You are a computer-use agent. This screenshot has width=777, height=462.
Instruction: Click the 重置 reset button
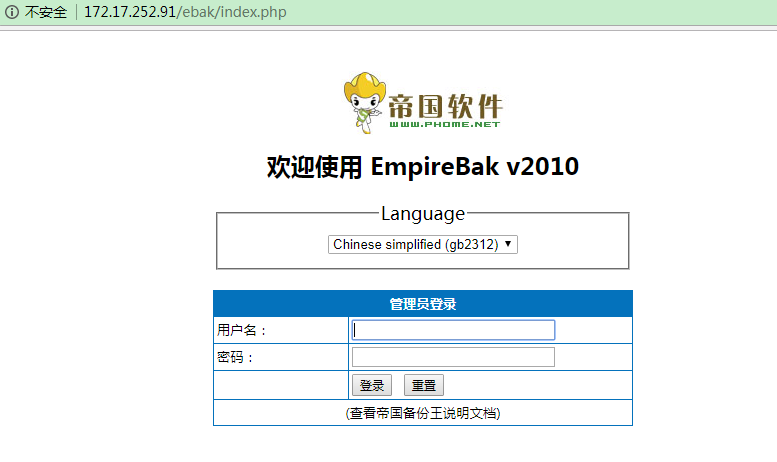424,385
